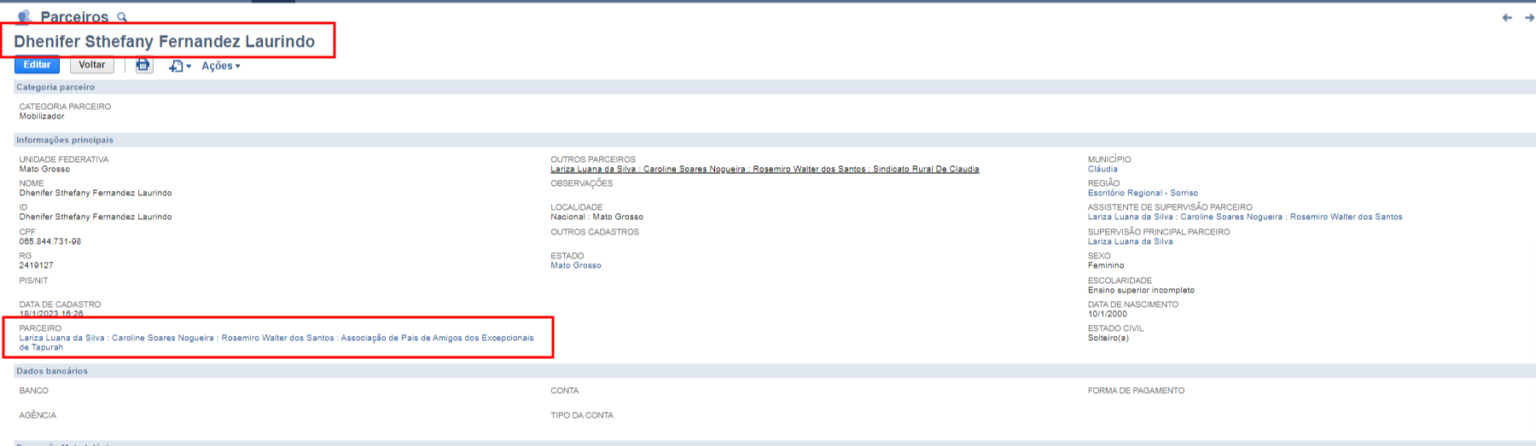
Task: Open the Outros Parceiros Sindicato Rural link
Action: click(764, 169)
